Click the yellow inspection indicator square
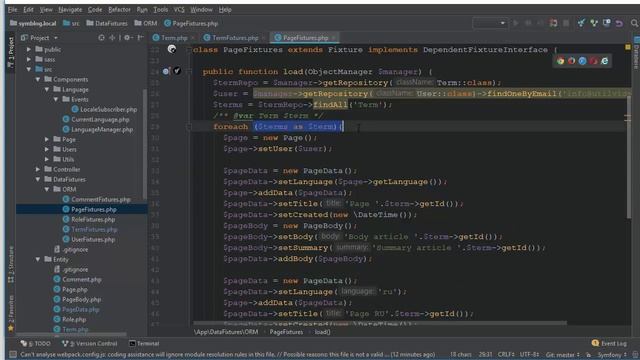 628,47
